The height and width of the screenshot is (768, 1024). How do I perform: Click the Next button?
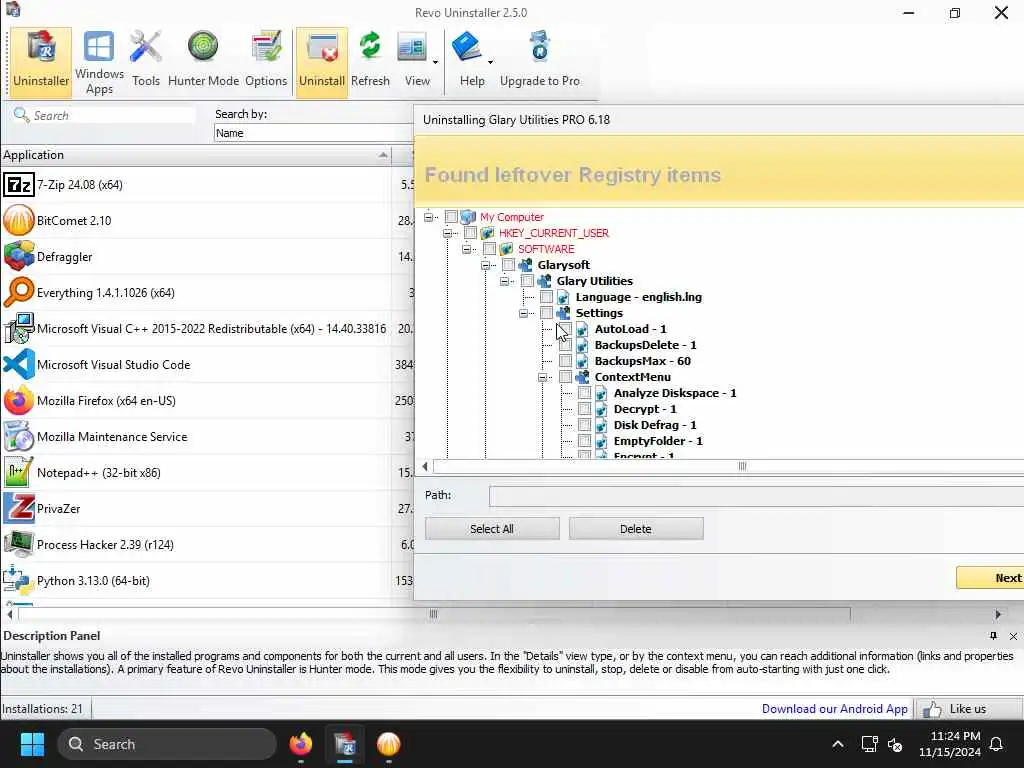coord(990,577)
